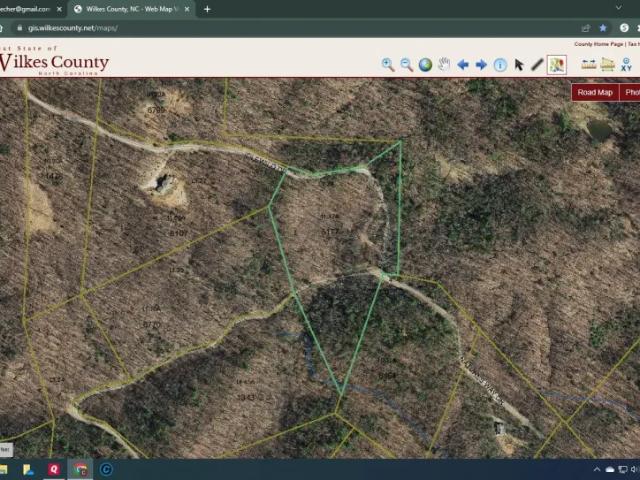Screen dimensions: 640x480
Task: Go to next map extent arrow
Action: click(481, 65)
